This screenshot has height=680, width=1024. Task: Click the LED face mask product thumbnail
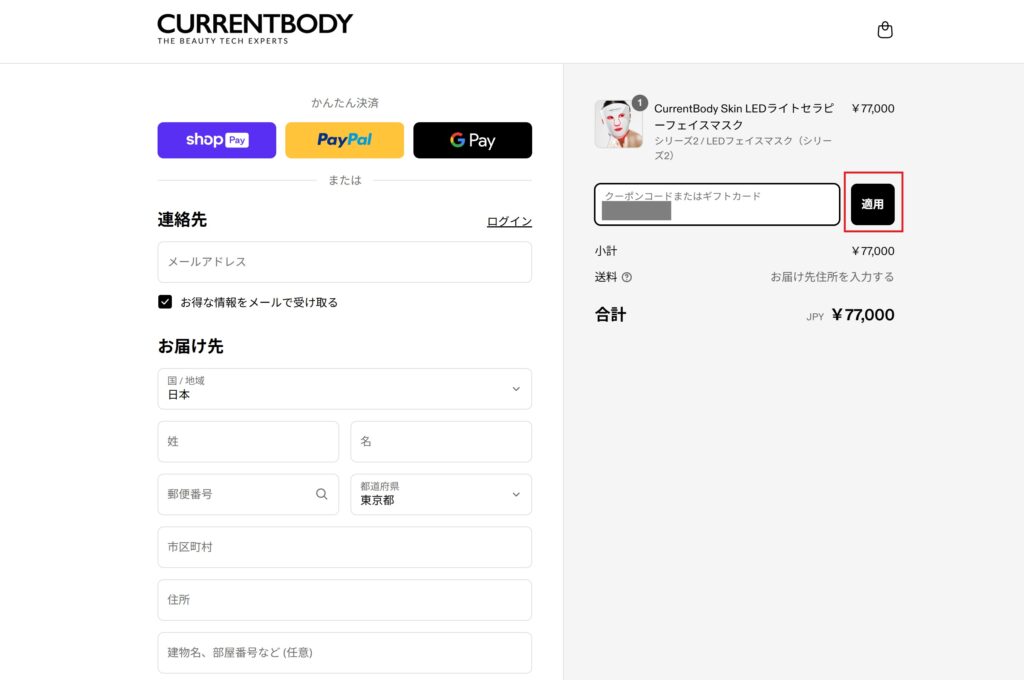pyautogui.click(x=618, y=123)
